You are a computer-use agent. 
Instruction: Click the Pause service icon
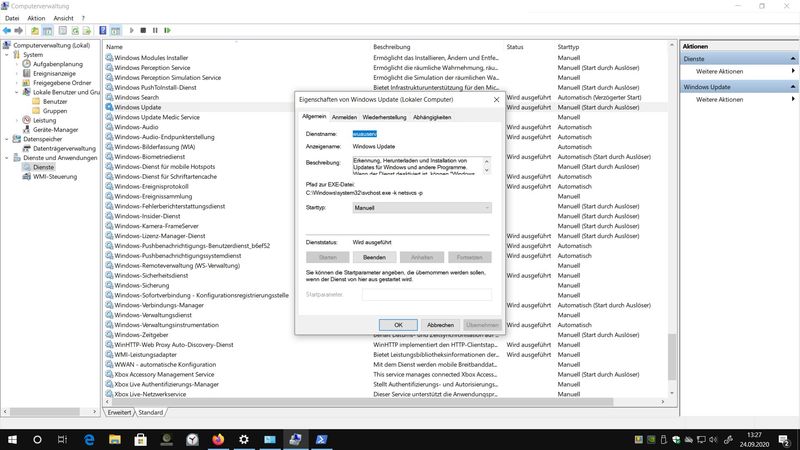point(155,31)
